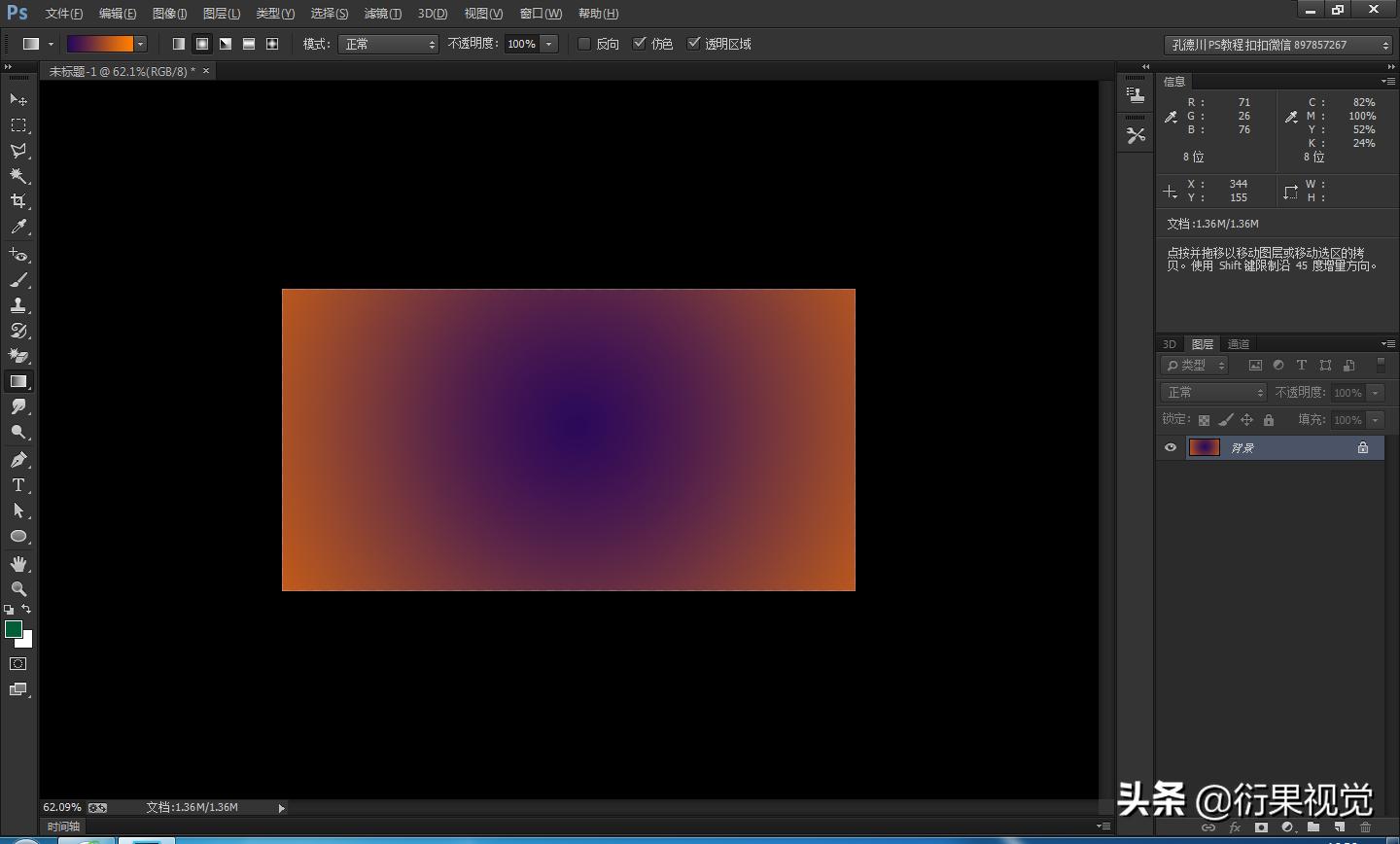Hide the 背景 layer visibility
This screenshot has width=1400, height=844.
(1171, 447)
